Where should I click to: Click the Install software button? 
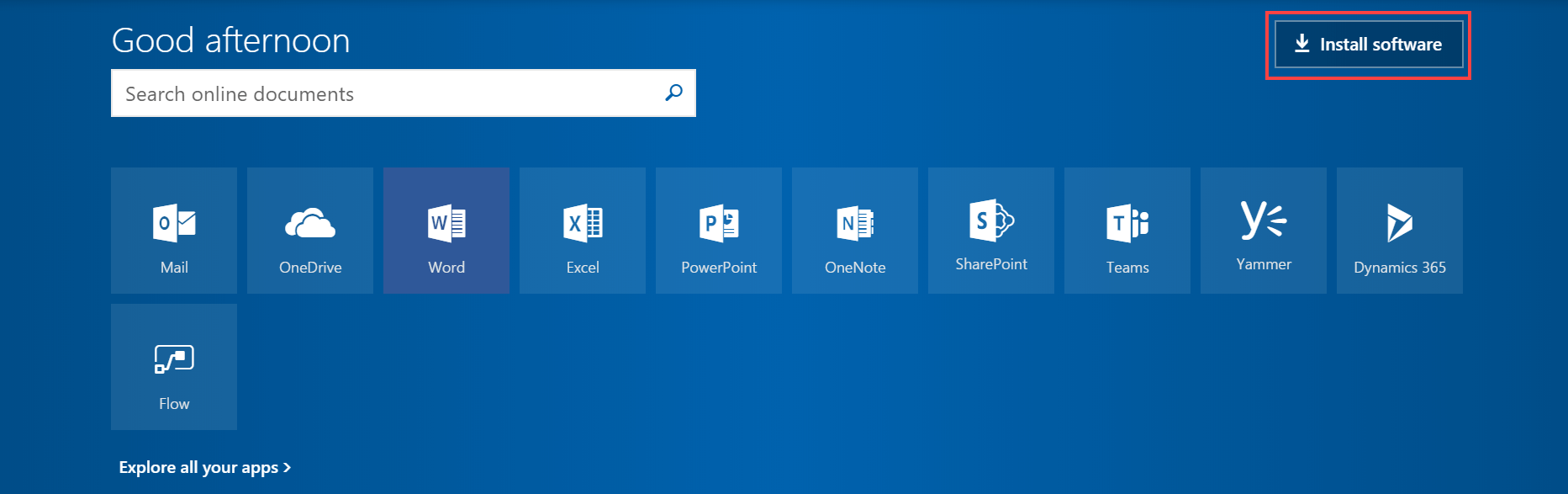tap(1369, 45)
